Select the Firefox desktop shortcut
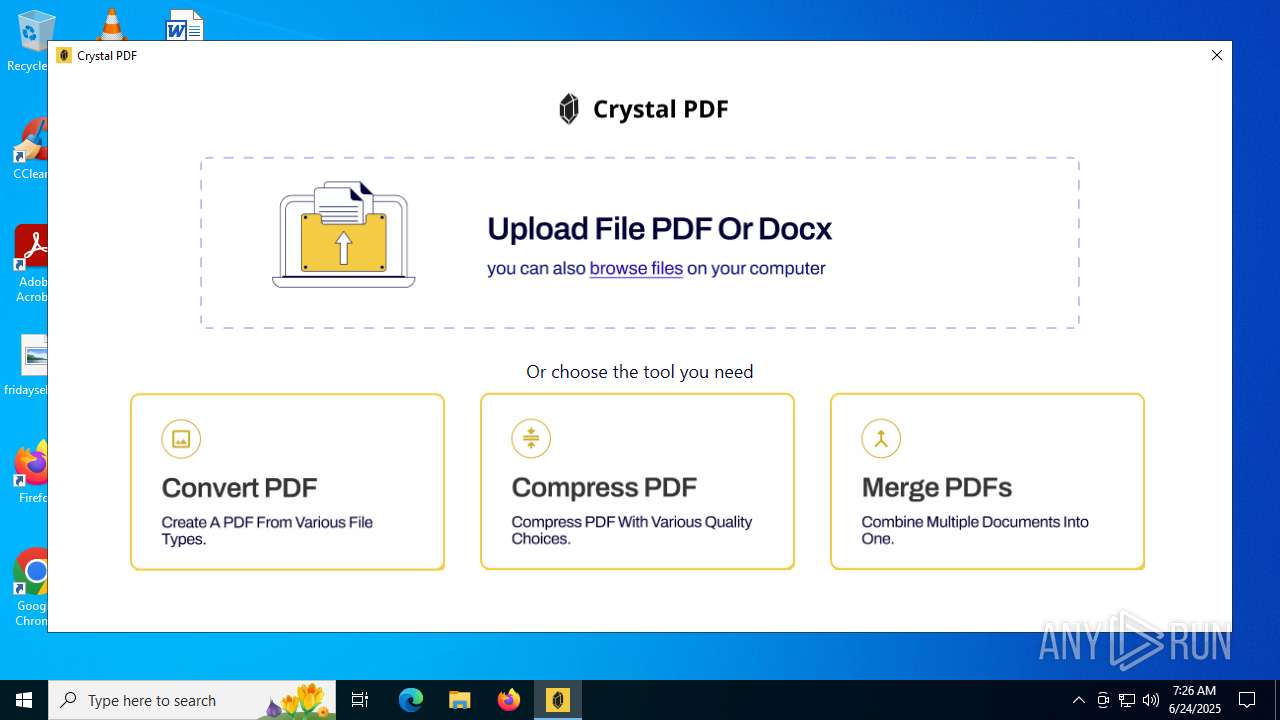1280x720 pixels. click(32, 472)
